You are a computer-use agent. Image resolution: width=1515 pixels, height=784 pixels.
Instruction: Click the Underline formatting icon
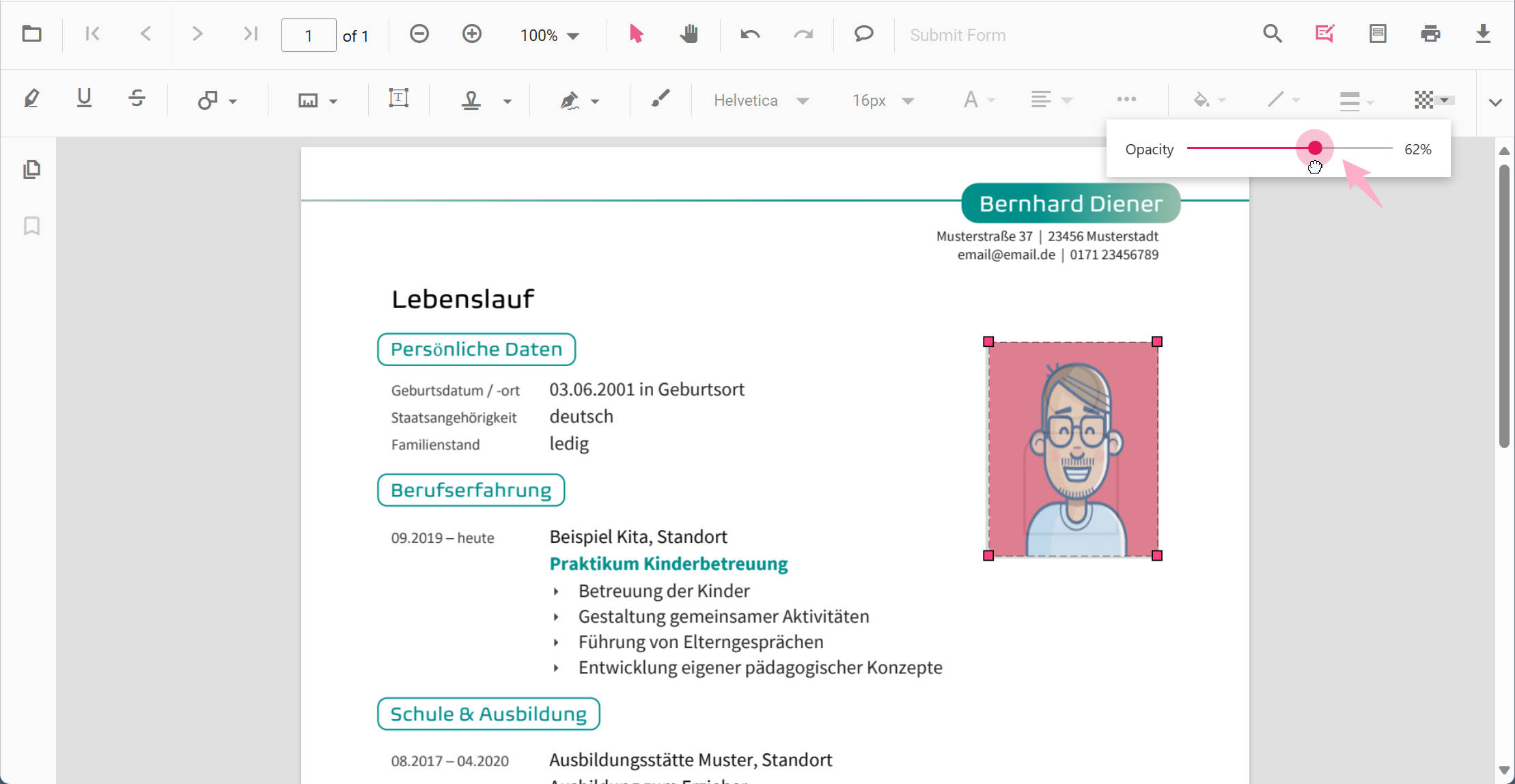click(x=84, y=100)
